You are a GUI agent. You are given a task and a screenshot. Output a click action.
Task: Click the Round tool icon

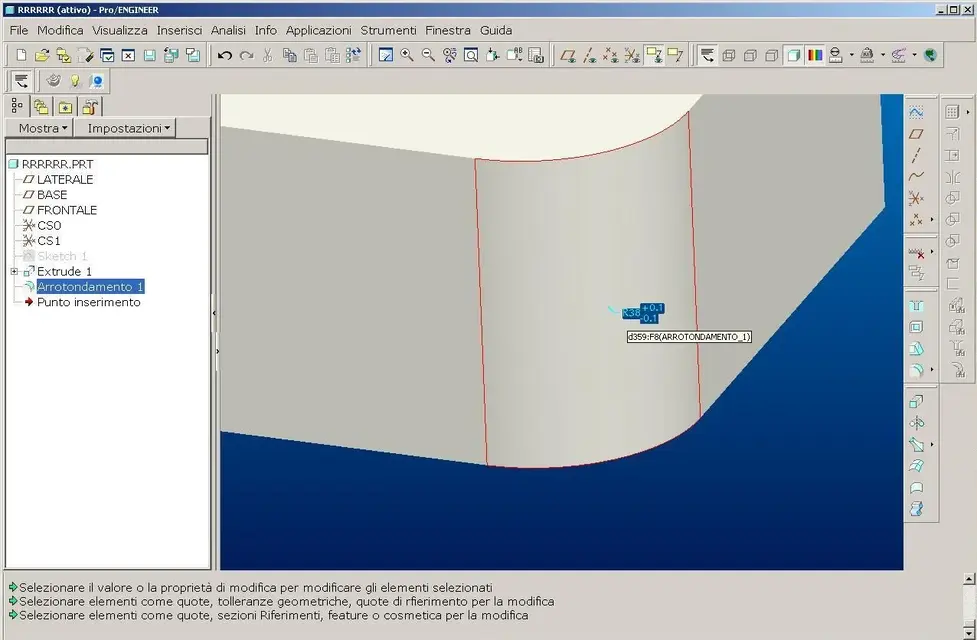coord(916,370)
